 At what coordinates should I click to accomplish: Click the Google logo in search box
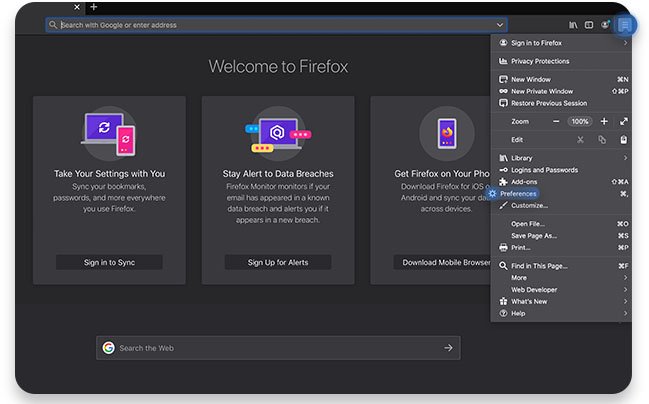(x=108, y=348)
